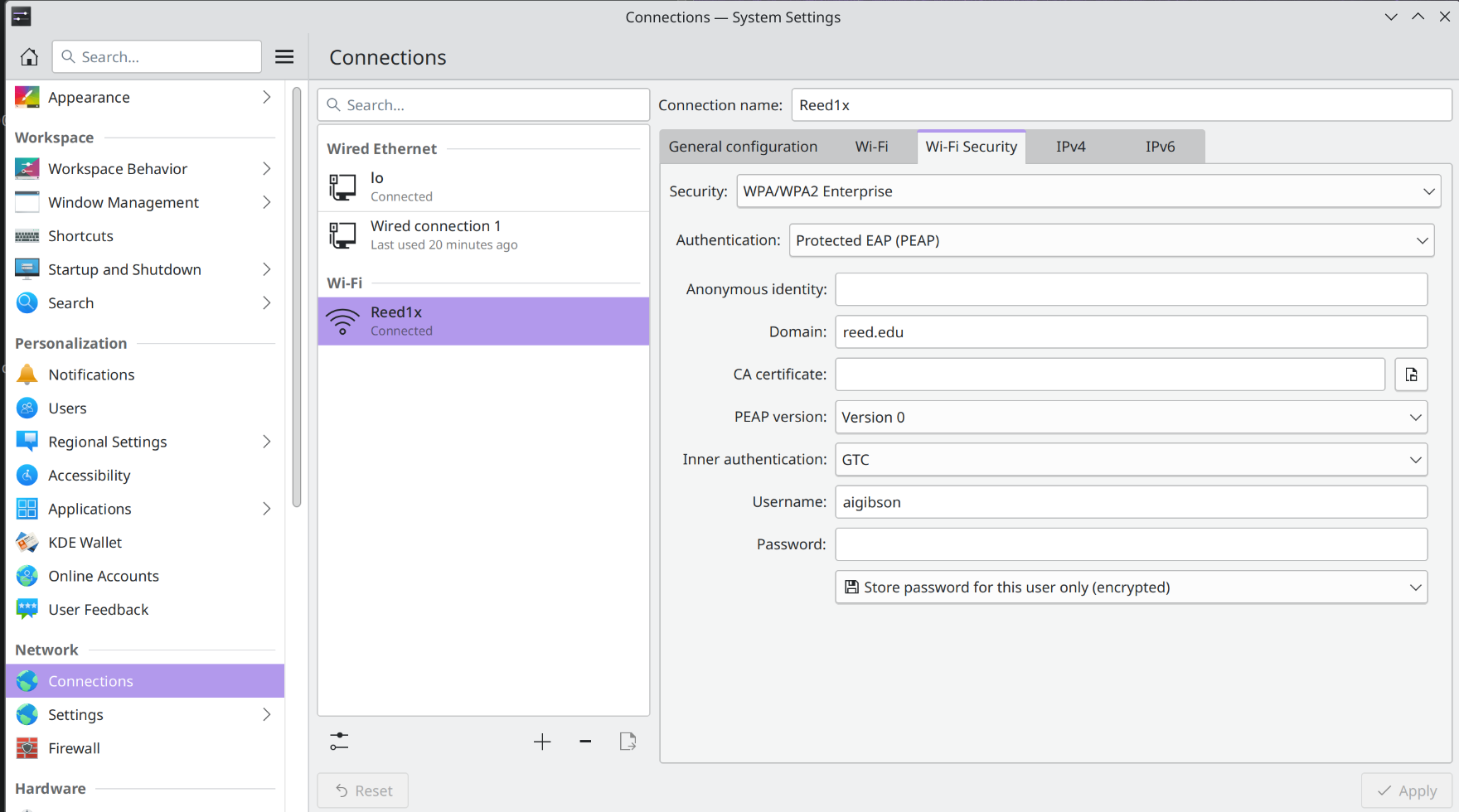Change the Inner authentication dropdown

tap(1131, 460)
